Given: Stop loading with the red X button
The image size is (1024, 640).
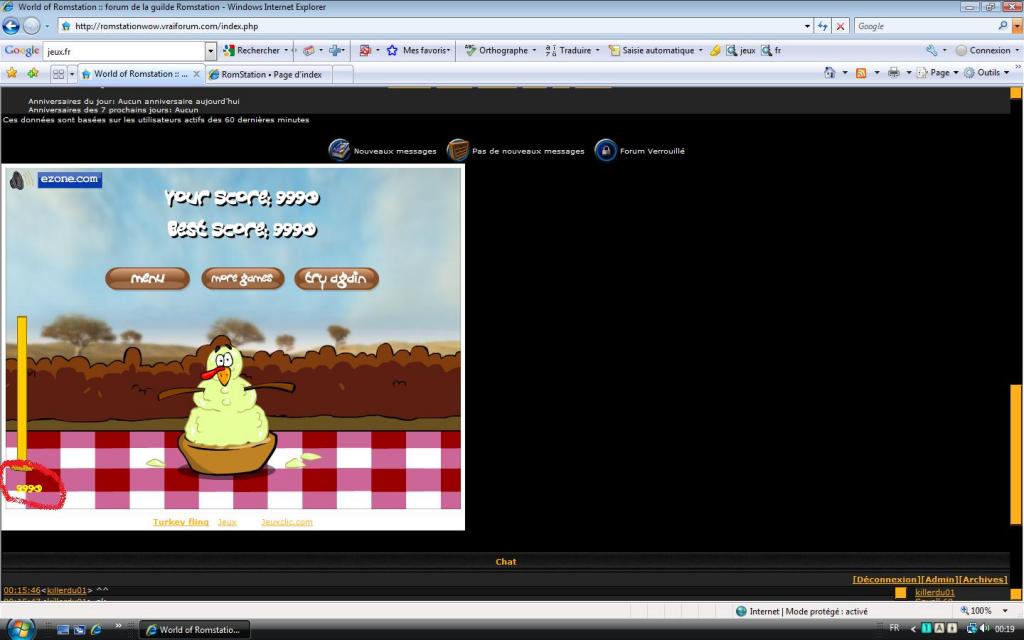Looking at the screenshot, I should coord(840,26).
